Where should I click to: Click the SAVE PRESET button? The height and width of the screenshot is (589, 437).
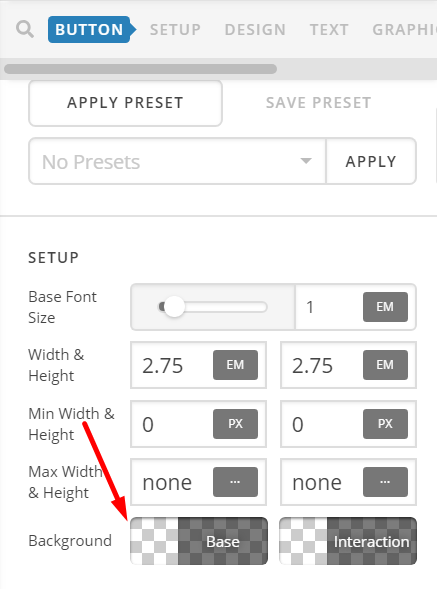319,103
